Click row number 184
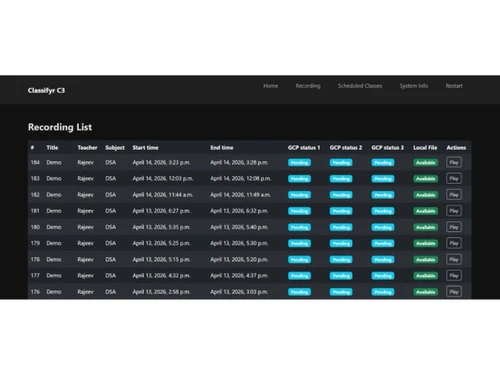 (35, 162)
